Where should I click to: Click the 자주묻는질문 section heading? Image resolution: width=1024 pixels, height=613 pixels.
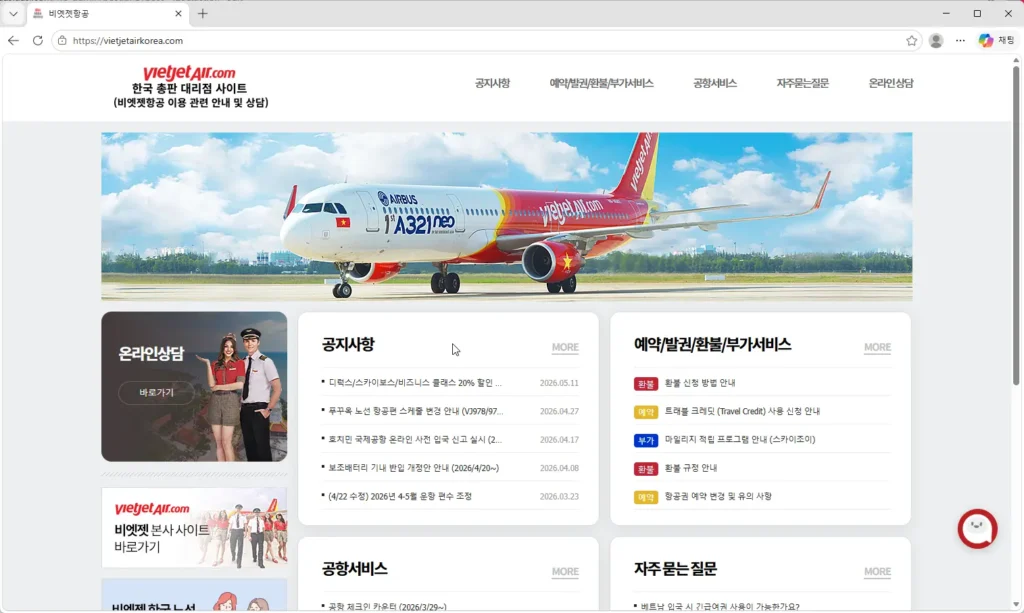coord(675,569)
